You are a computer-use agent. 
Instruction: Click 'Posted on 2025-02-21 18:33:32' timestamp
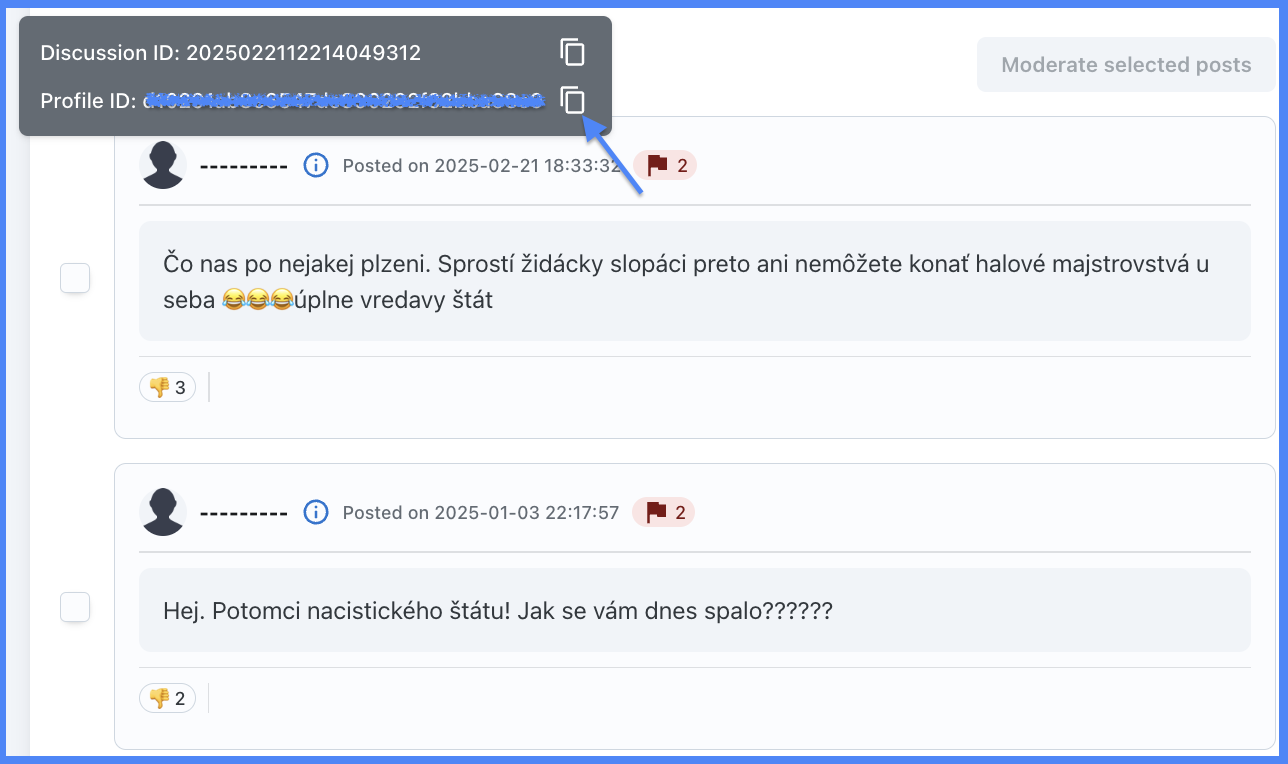pyautogui.click(x=482, y=165)
